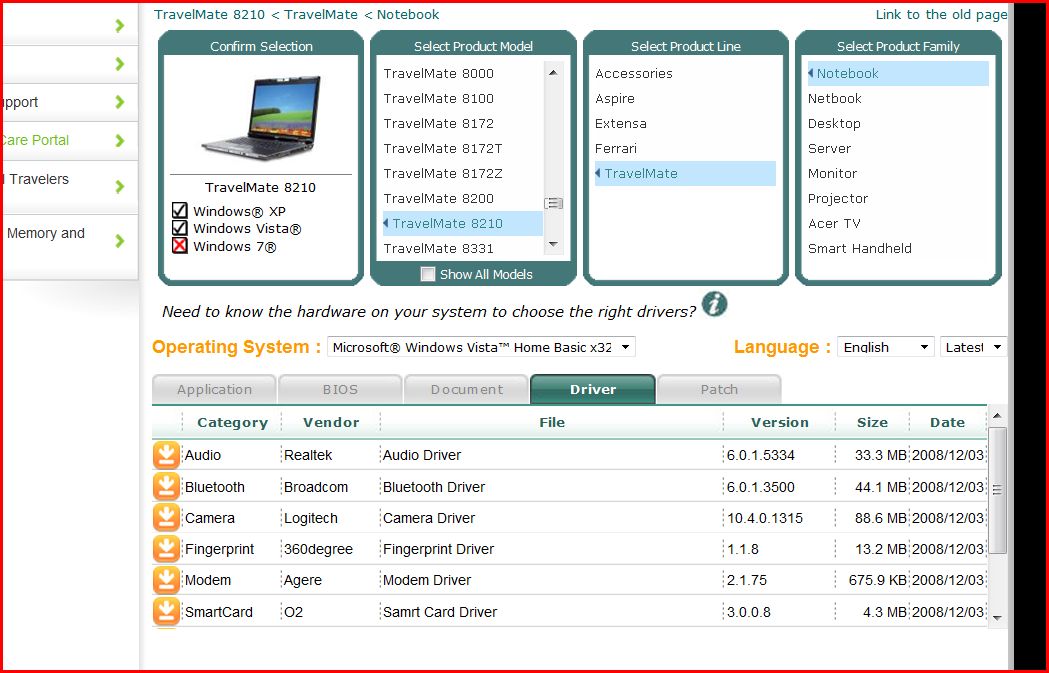
Task: Choose the Ferrari product line
Action: pos(615,149)
